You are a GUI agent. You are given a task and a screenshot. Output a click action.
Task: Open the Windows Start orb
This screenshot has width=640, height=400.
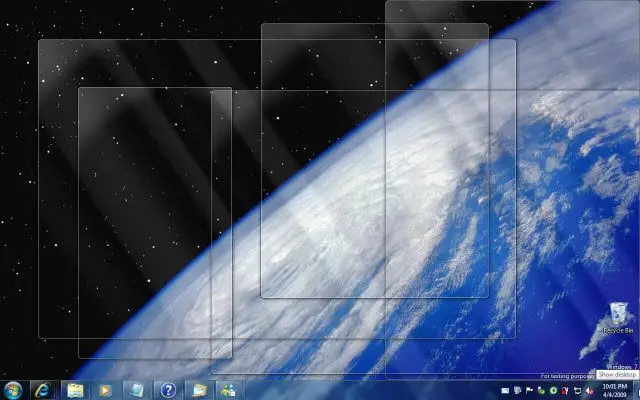coord(13,390)
